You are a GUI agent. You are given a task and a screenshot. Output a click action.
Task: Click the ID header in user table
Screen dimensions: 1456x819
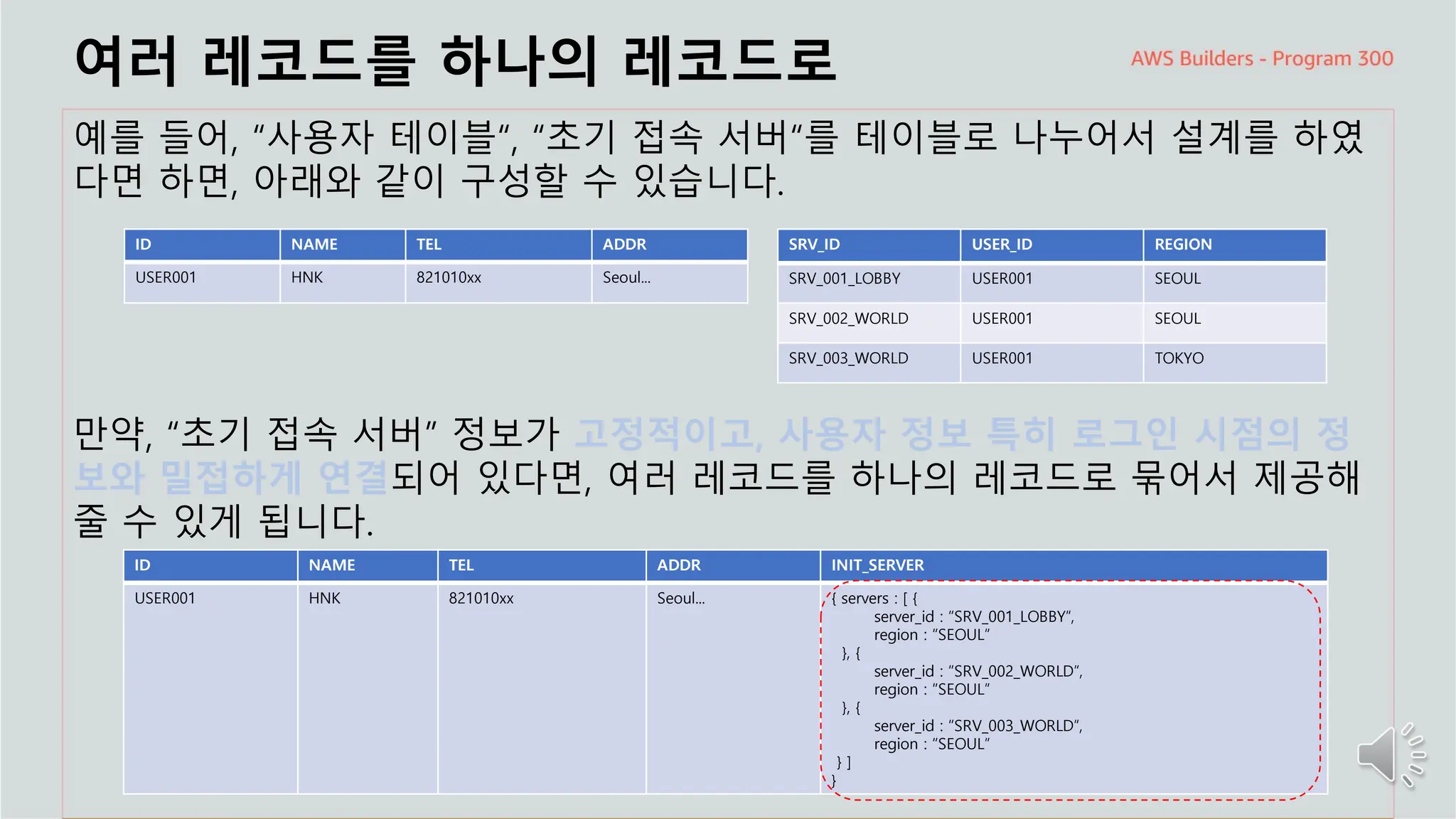pyautogui.click(x=202, y=245)
